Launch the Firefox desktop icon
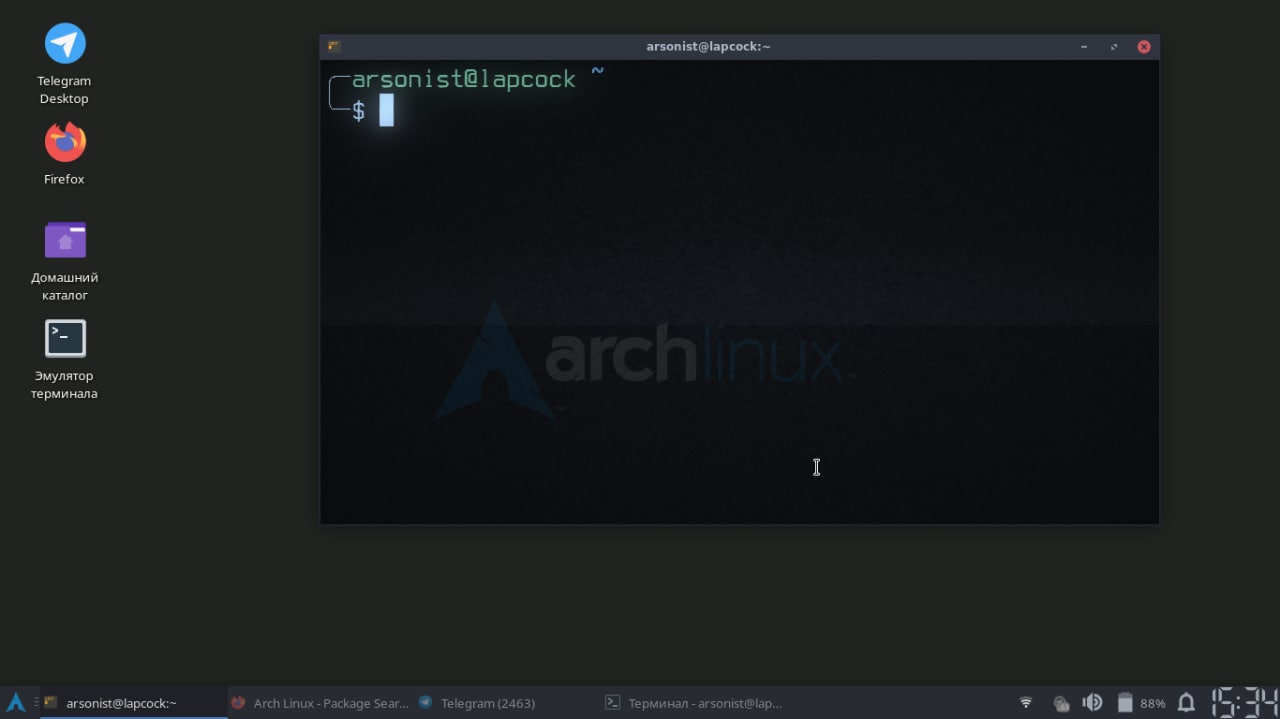1280x719 pixels. (65, 142)
